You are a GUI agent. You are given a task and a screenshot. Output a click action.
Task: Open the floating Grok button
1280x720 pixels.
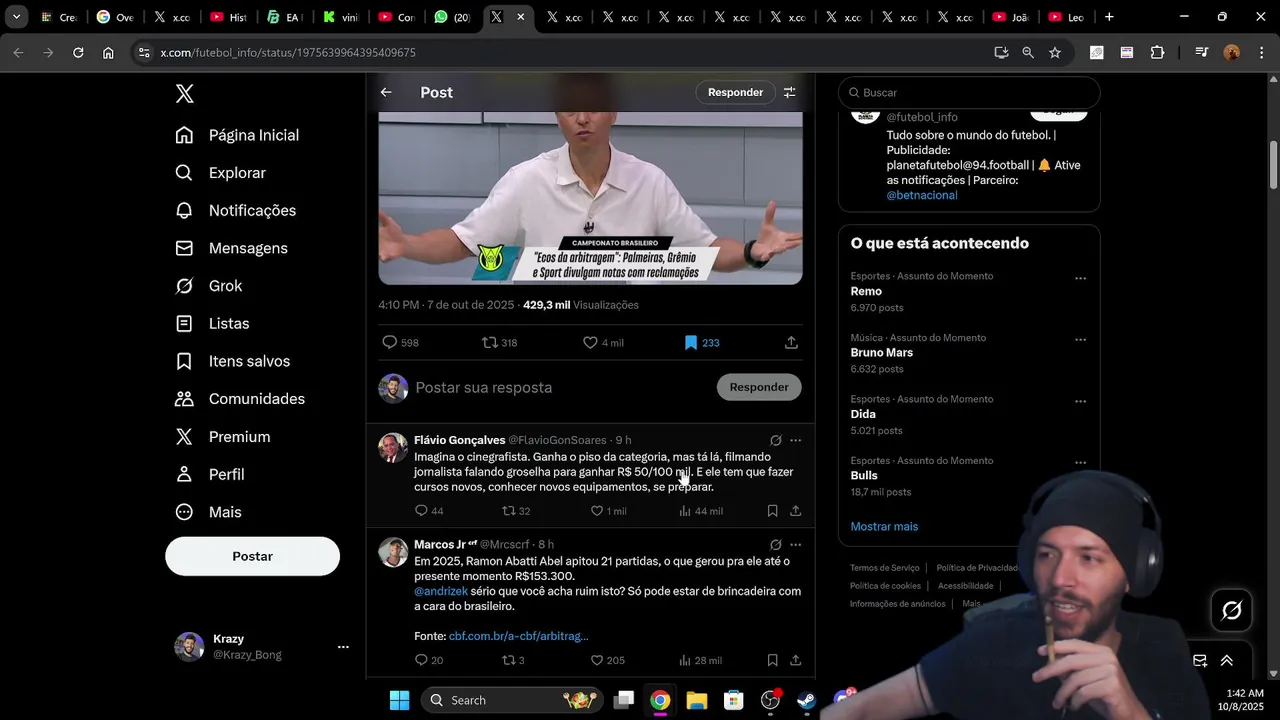pyautogui.click(x=1232, y=610)
